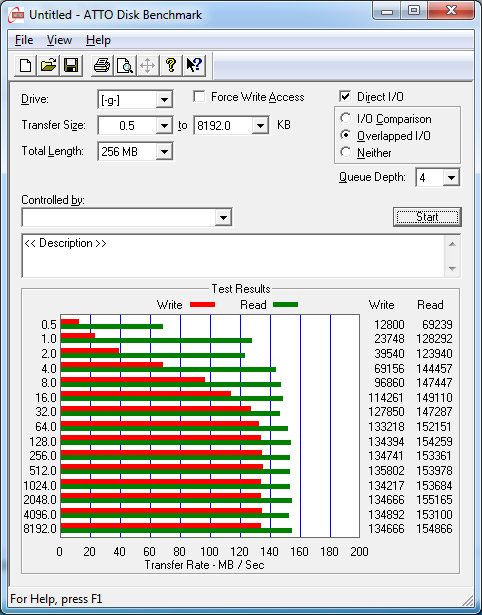Open the View menu
This screenshot has width=482, height=615.
tap(59, 40)
